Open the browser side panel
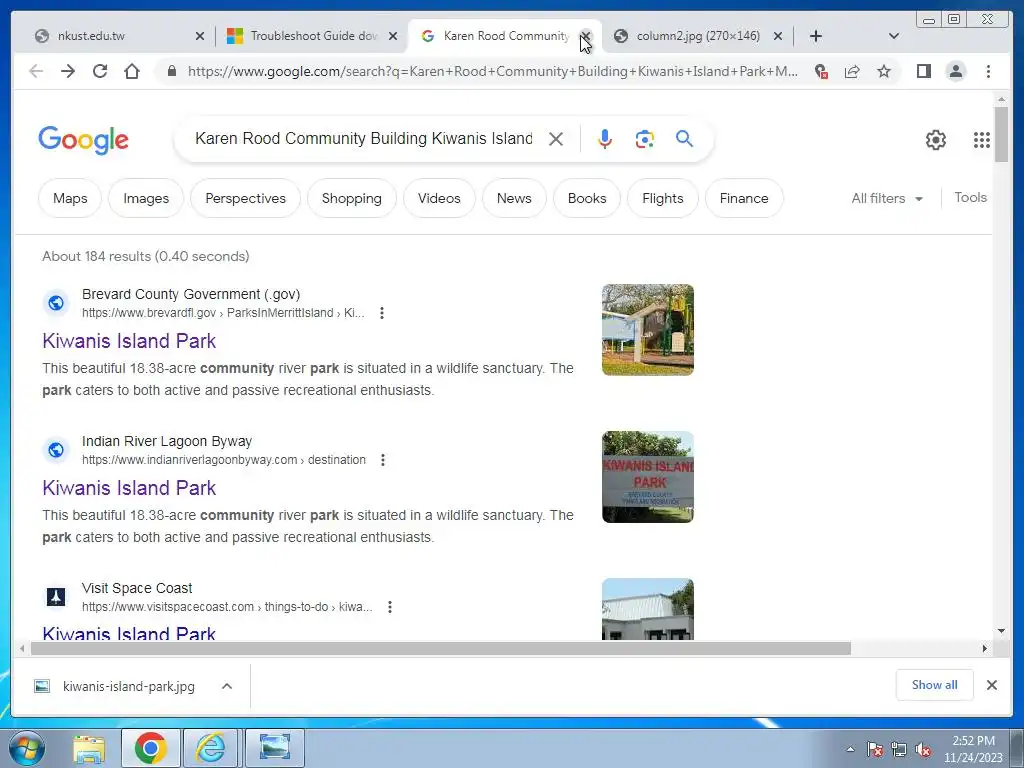Screen dimensions: 1024x768 pyautogui.click(x=923, y=71)
